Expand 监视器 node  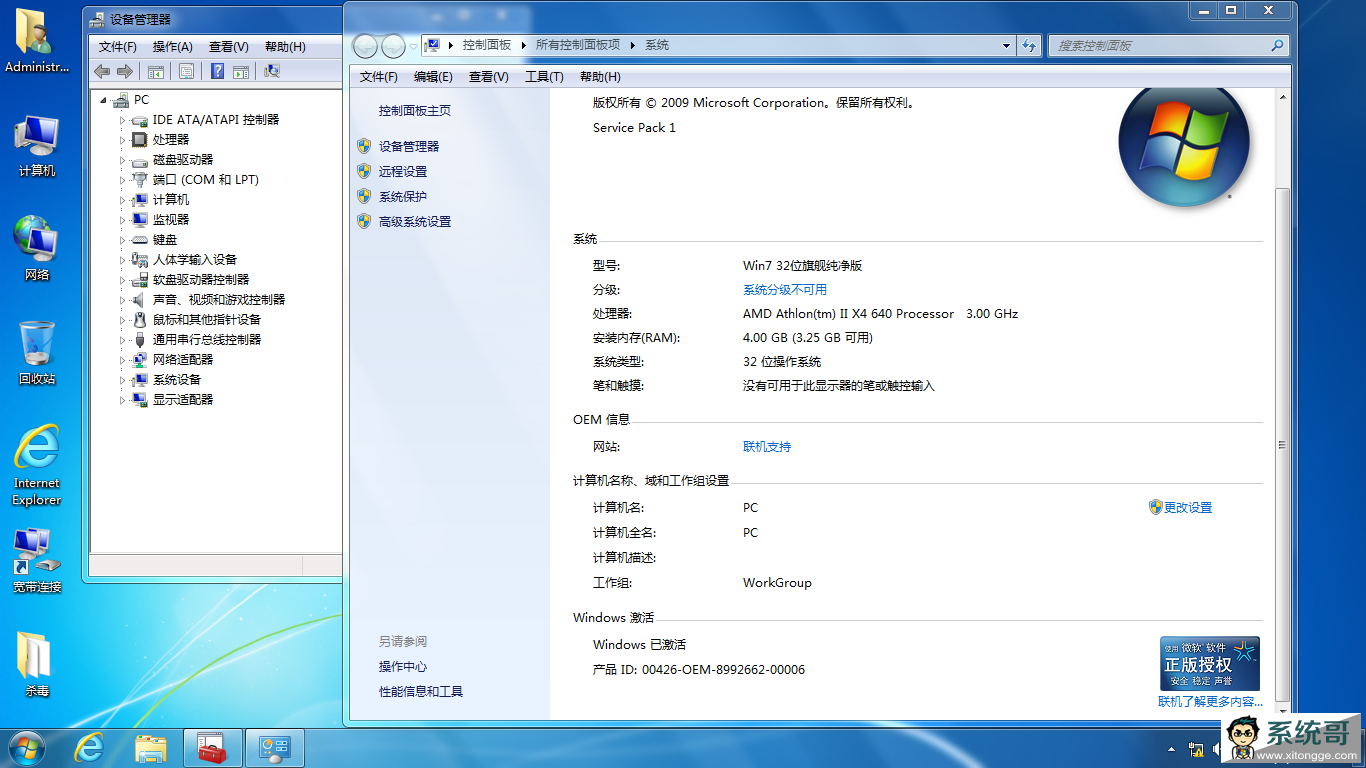click(x=123, y=220)
